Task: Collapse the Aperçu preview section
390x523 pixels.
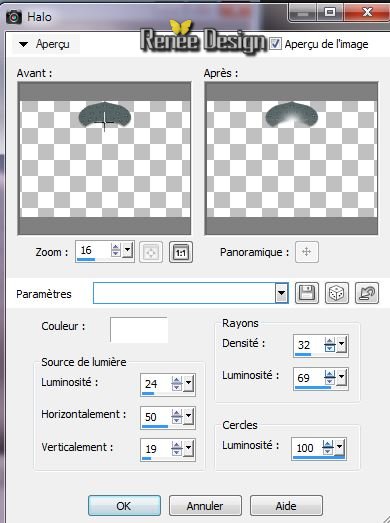Action: (23, 44)
